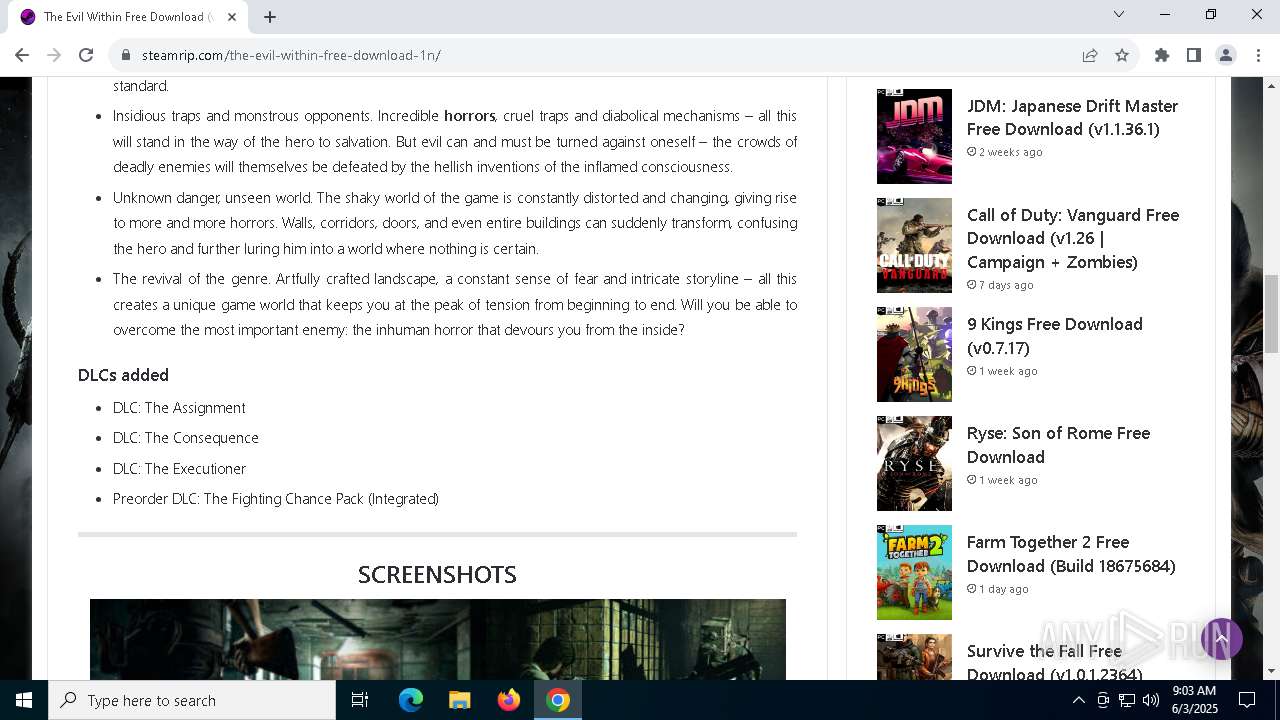Screen dimensions: 1280x720
Task: Open JDM: Japanese Drift Master thumbnail
Action: tap(914, 136)
